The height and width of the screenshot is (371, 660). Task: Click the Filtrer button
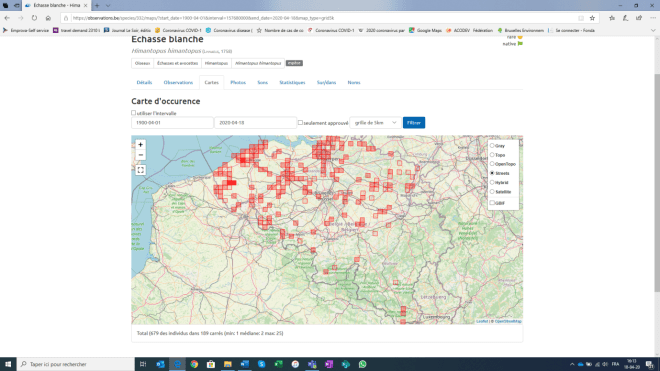click(414, 123)
